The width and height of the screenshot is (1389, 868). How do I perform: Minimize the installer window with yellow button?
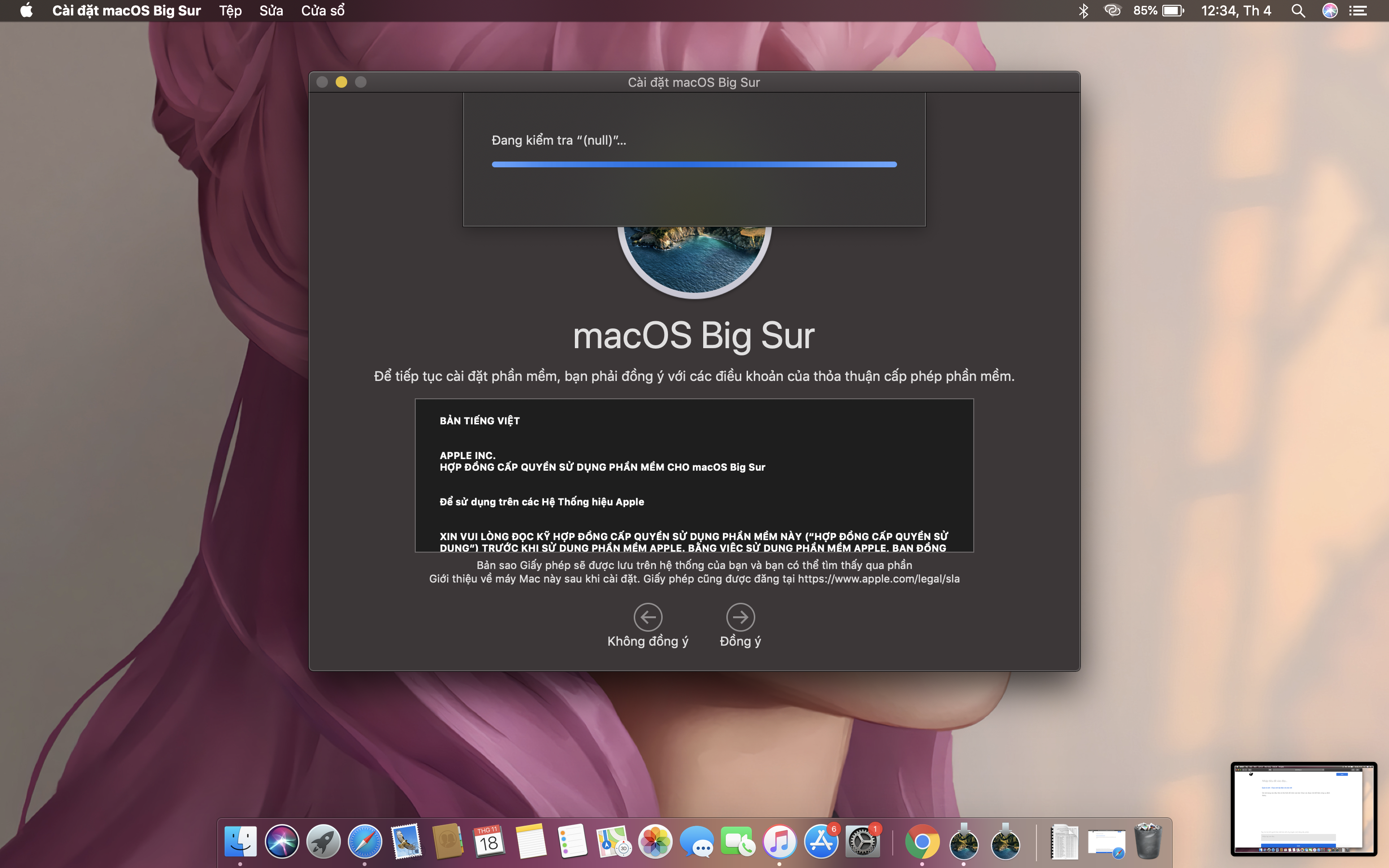(341, 82)
